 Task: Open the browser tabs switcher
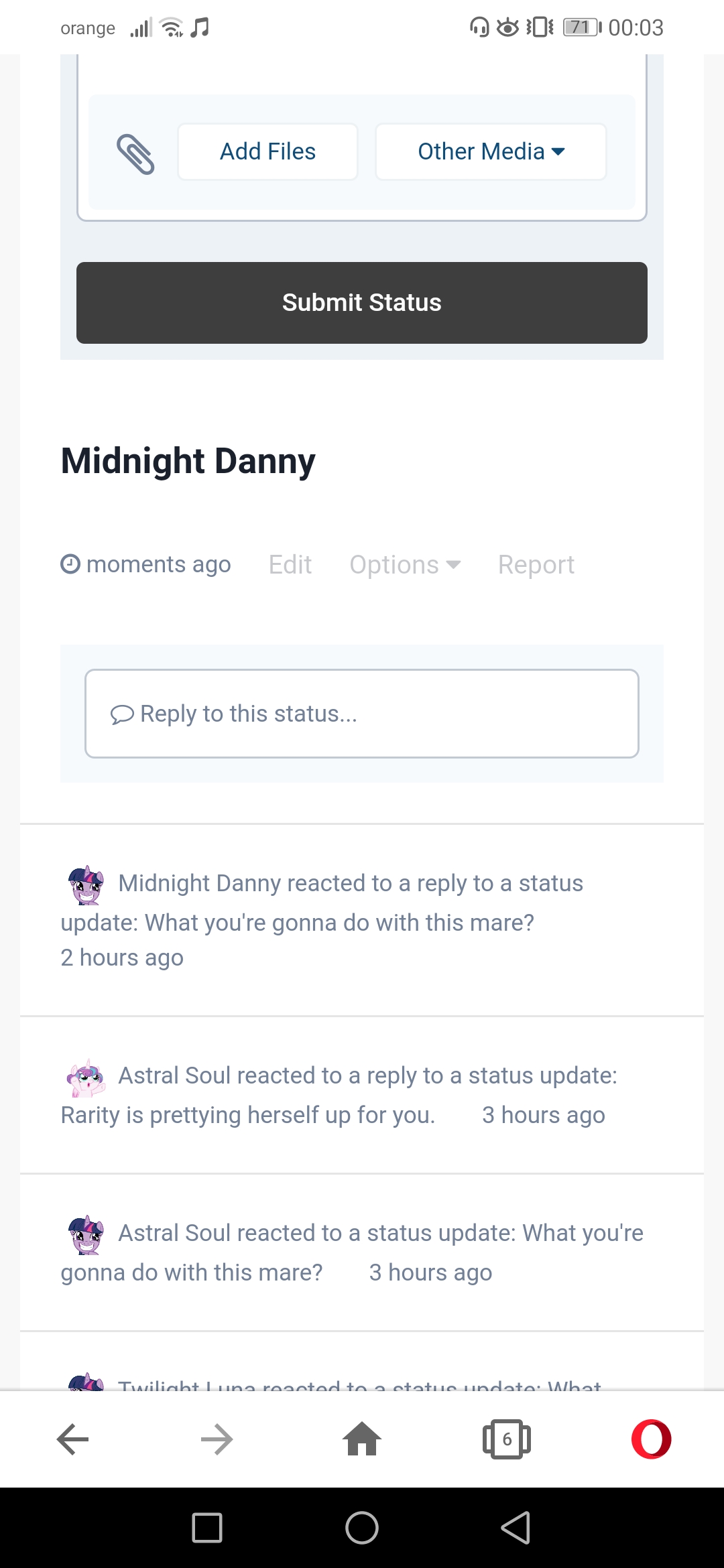(506, 1439)
